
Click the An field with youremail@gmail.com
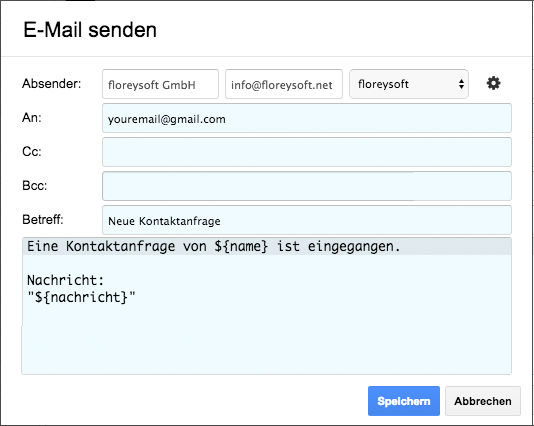[x=307, y=118]
